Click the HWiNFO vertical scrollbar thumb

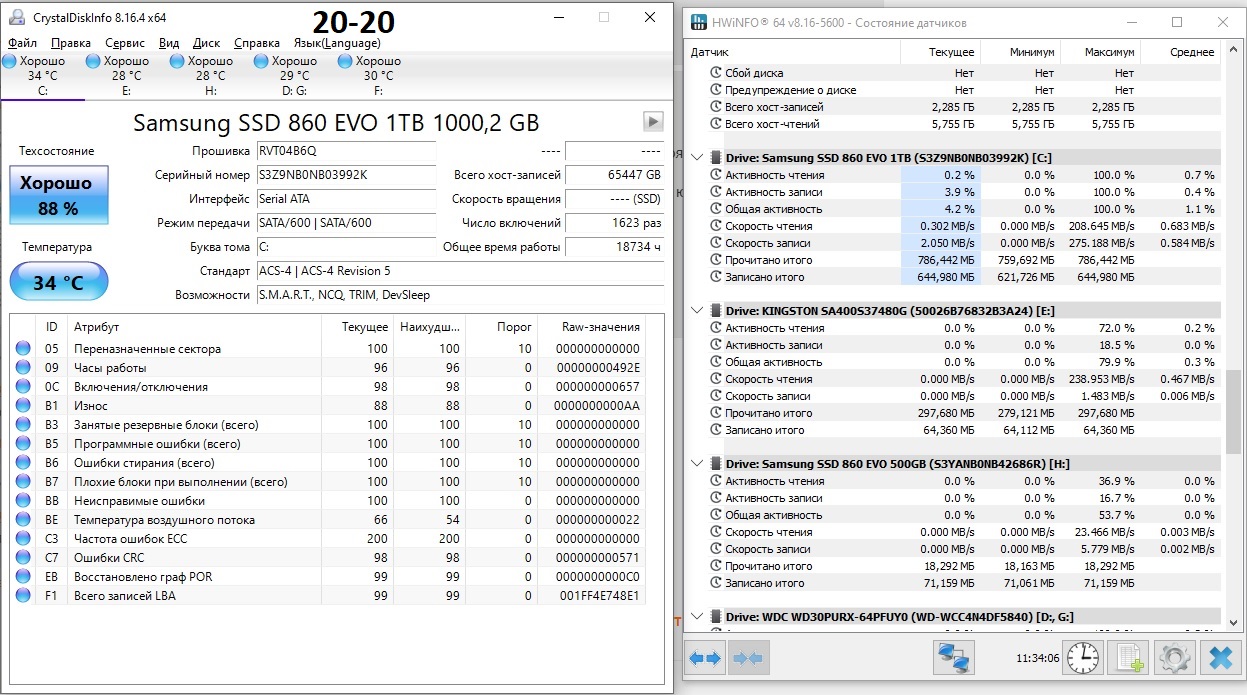click(x=1234, y=411)
